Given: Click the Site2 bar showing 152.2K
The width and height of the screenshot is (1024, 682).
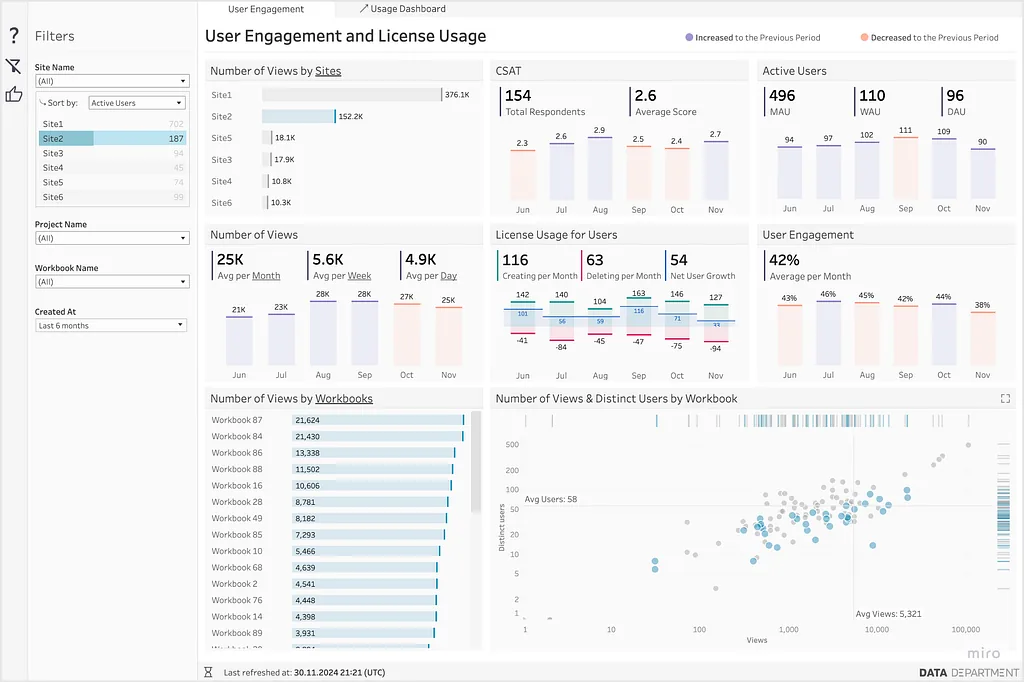Looking at the screenshot, I should click(x=298, y=116).
